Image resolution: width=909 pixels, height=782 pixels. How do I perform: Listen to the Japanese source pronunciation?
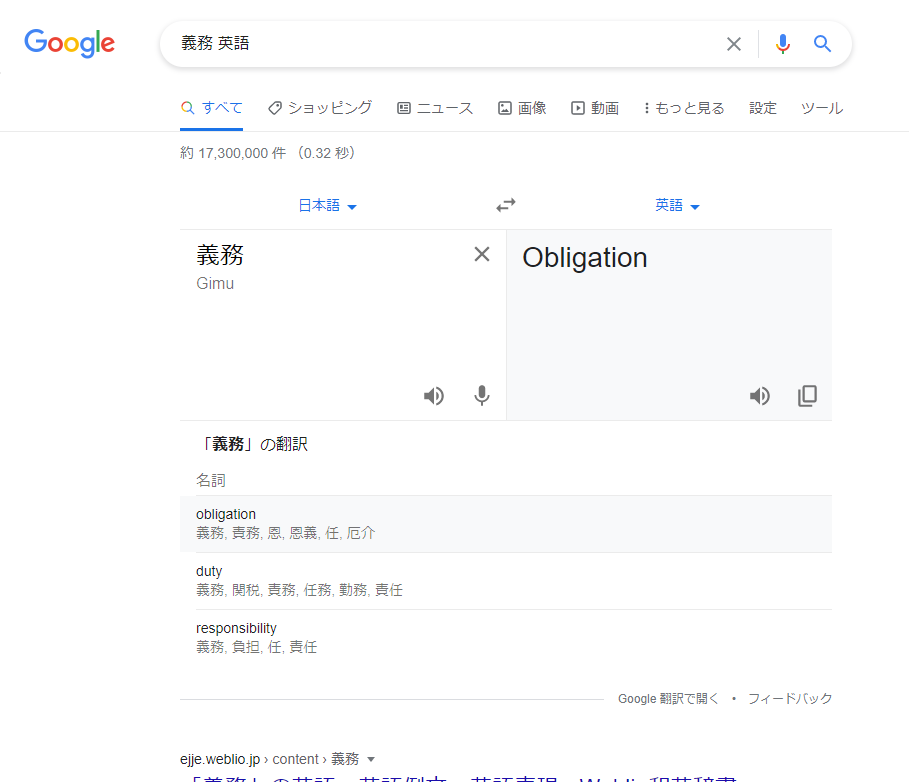[434, 396]
